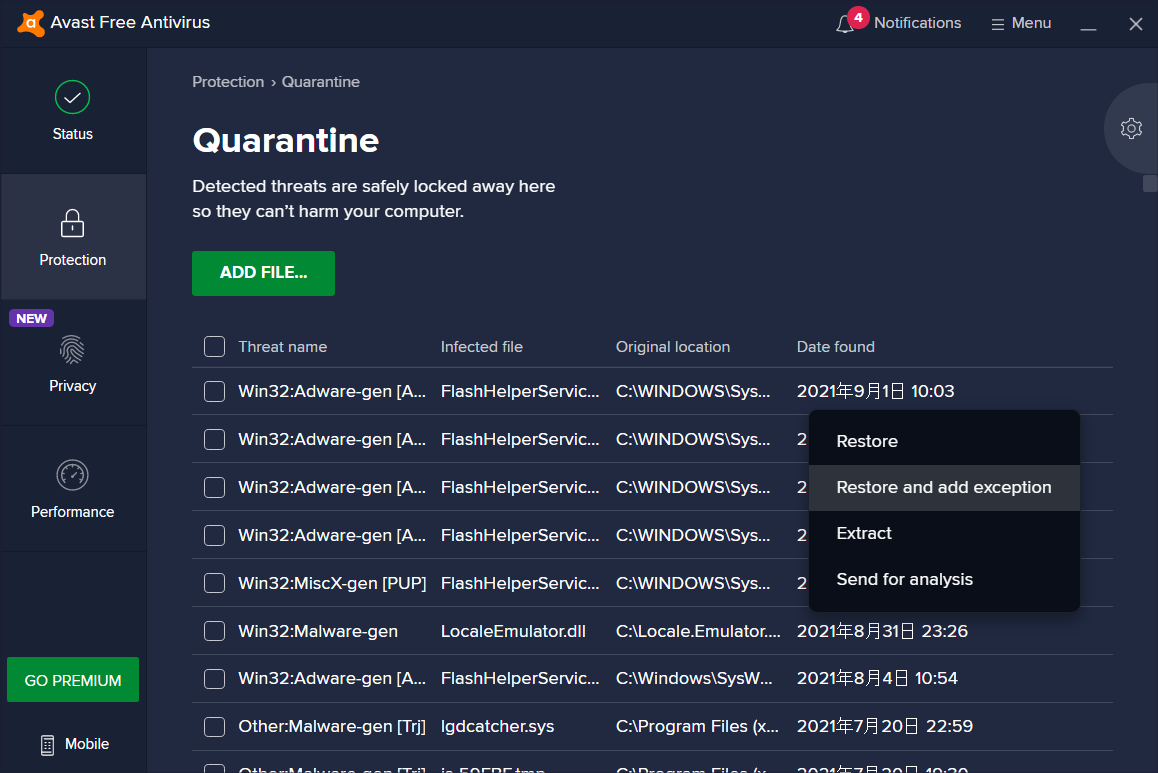This screenshot has width=1158, height=773.
Task: Click the C:\Program Files (x... location for lgdcatcher.sys
Action: point(697,726)
